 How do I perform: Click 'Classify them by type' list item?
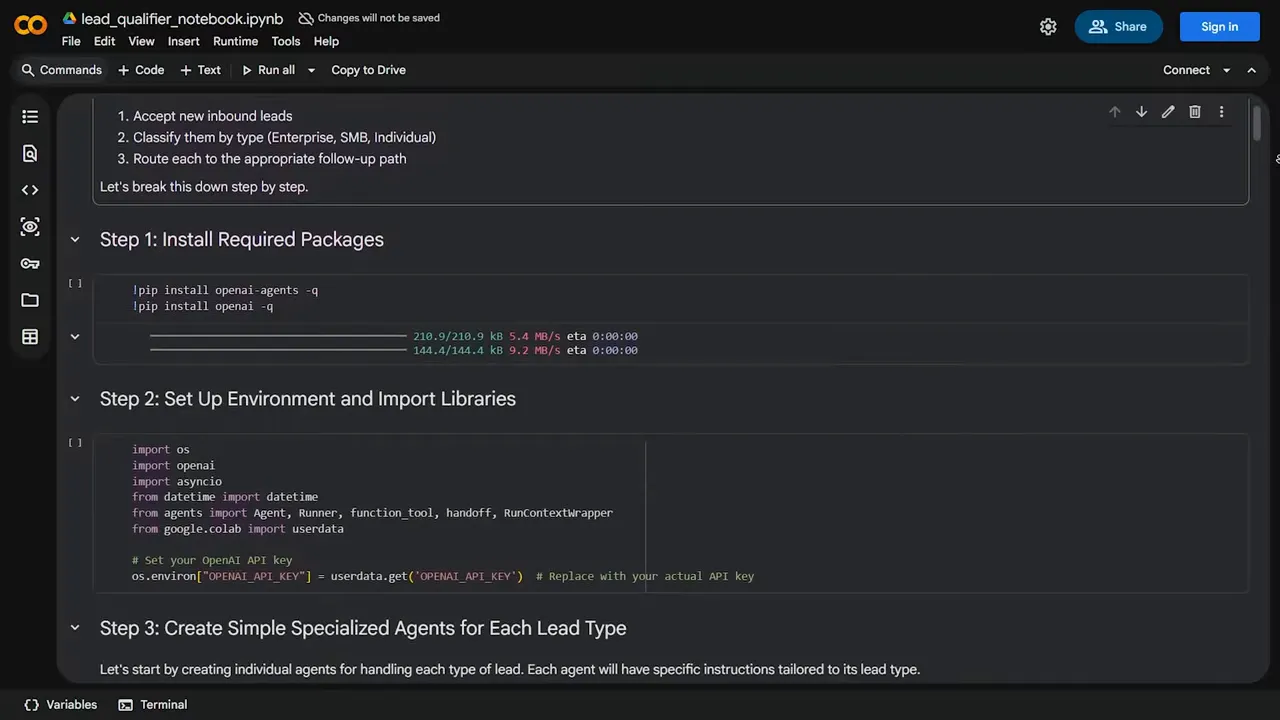284,137
